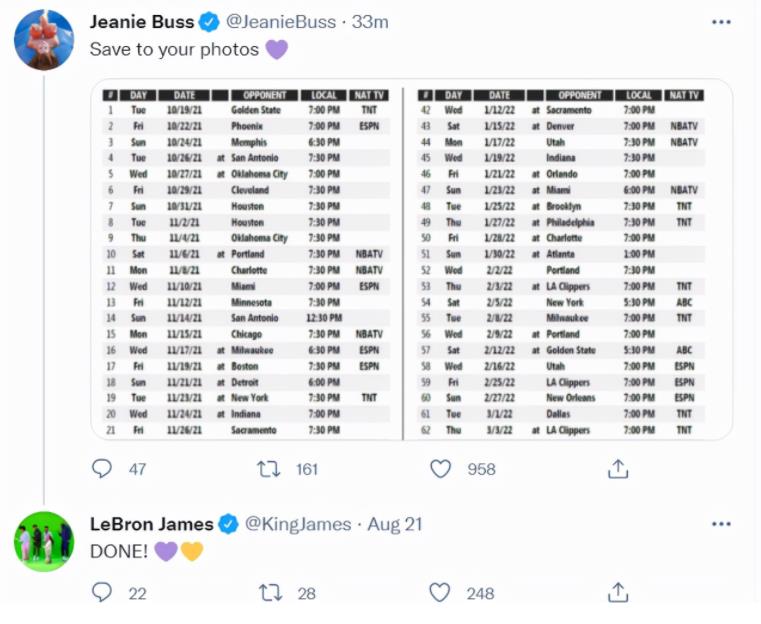Reply to LeBron James's tweet
Screen dimensions: 761x624
(x=102, y=593)
